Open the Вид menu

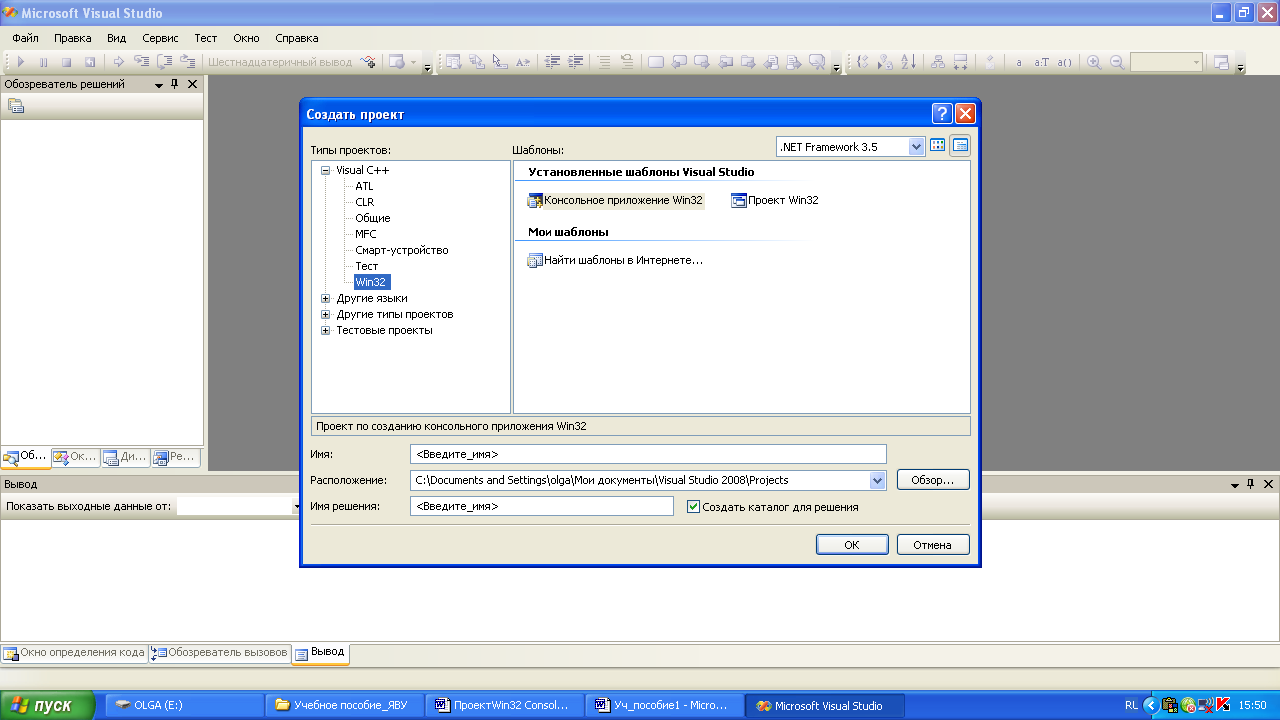pos(117,38)
